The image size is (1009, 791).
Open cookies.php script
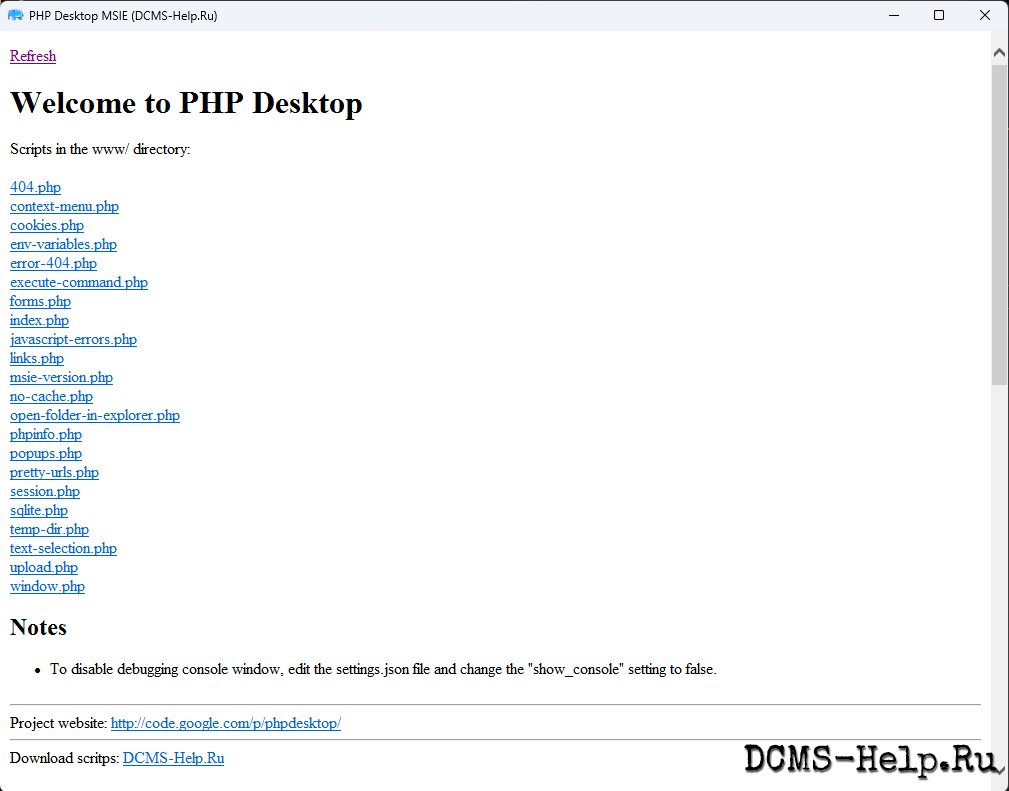point(46,225)
